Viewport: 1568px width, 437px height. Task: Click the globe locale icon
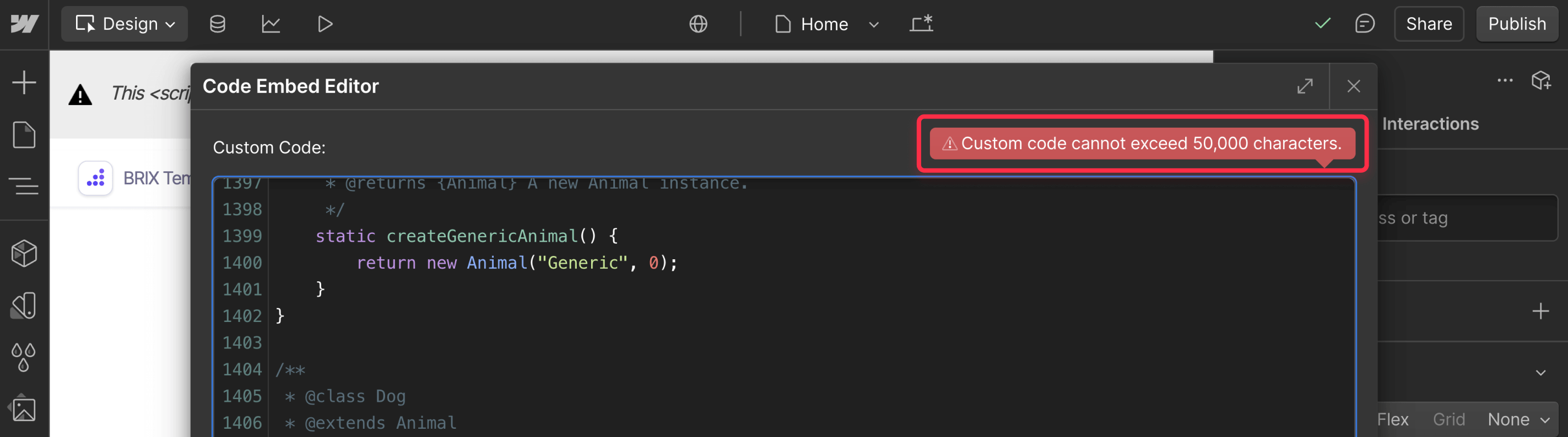tap(698, 24)
